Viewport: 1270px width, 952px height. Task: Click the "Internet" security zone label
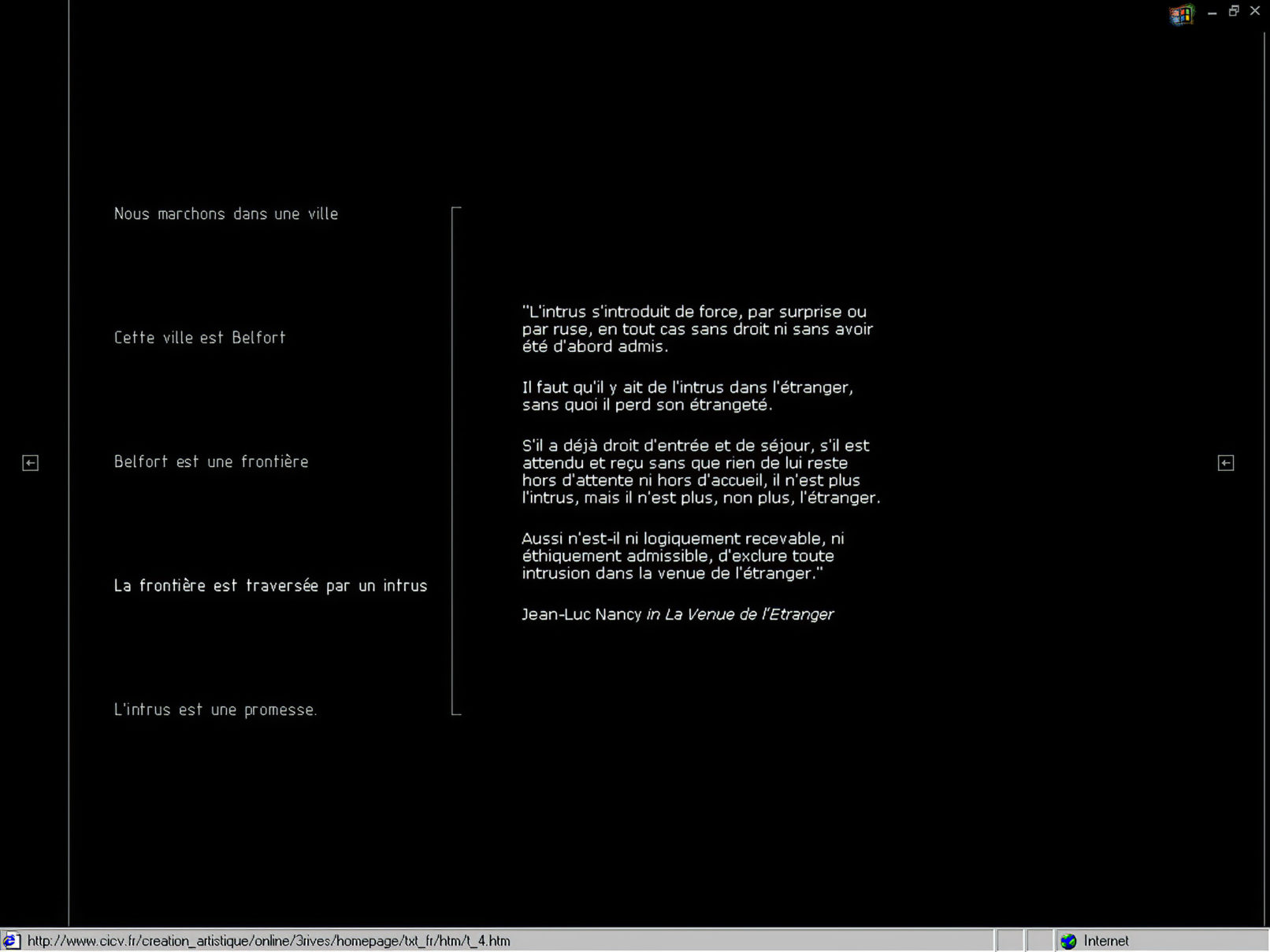[1105, 941]
